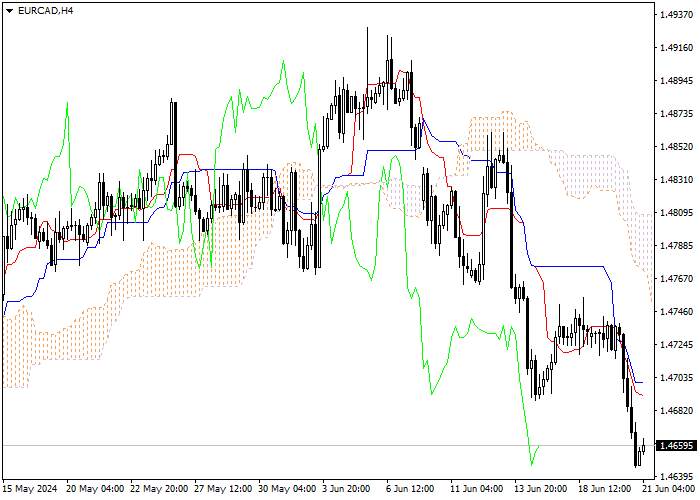
Task: Click the 1.46395 price scale value
Action: [x=677, y=475]
